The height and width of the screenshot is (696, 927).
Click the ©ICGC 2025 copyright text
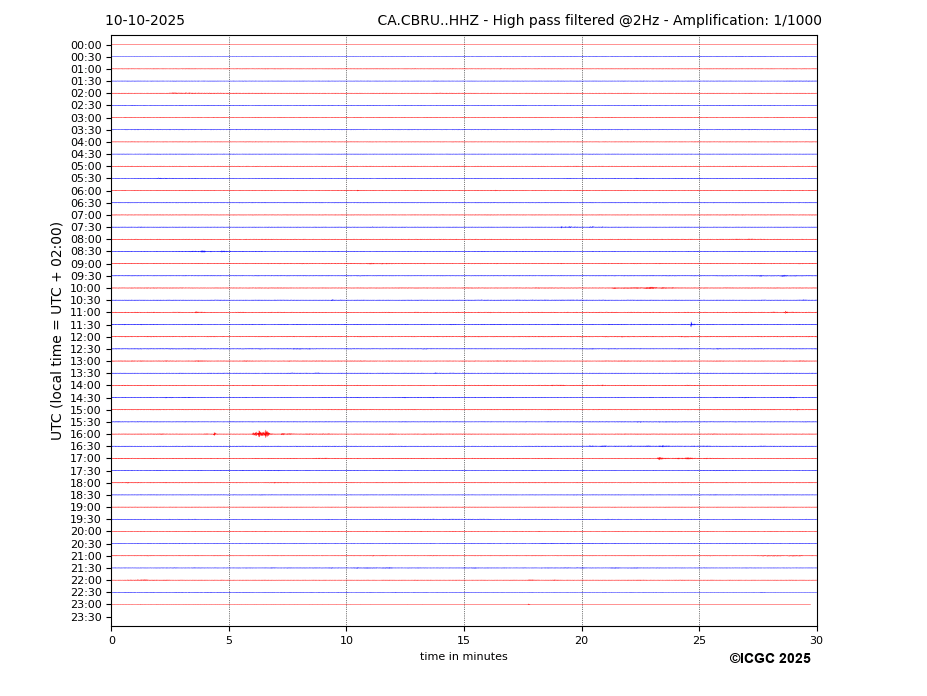(769, 659)
